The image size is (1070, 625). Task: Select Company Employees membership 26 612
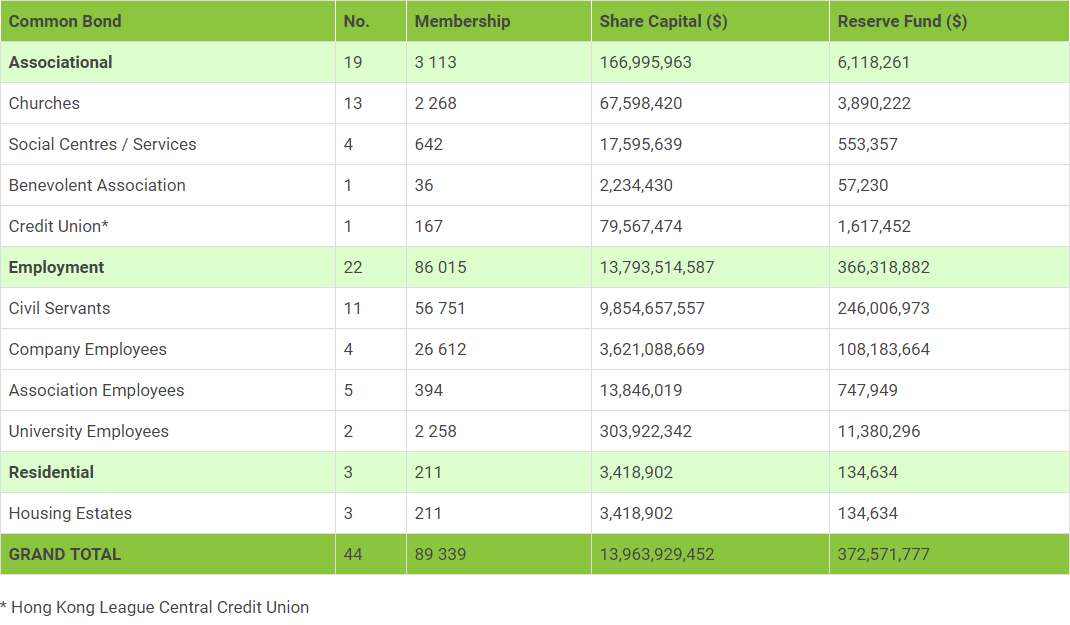[440, 349]
